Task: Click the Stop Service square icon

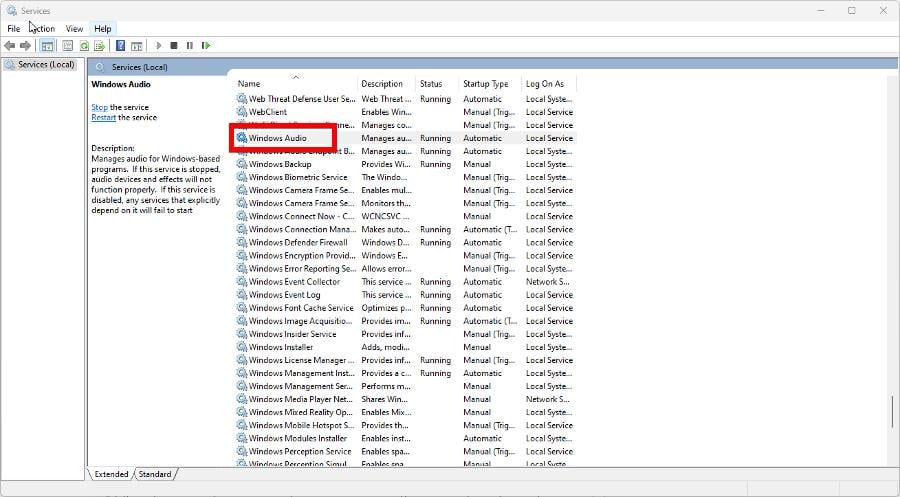Action: pos(174,45)
